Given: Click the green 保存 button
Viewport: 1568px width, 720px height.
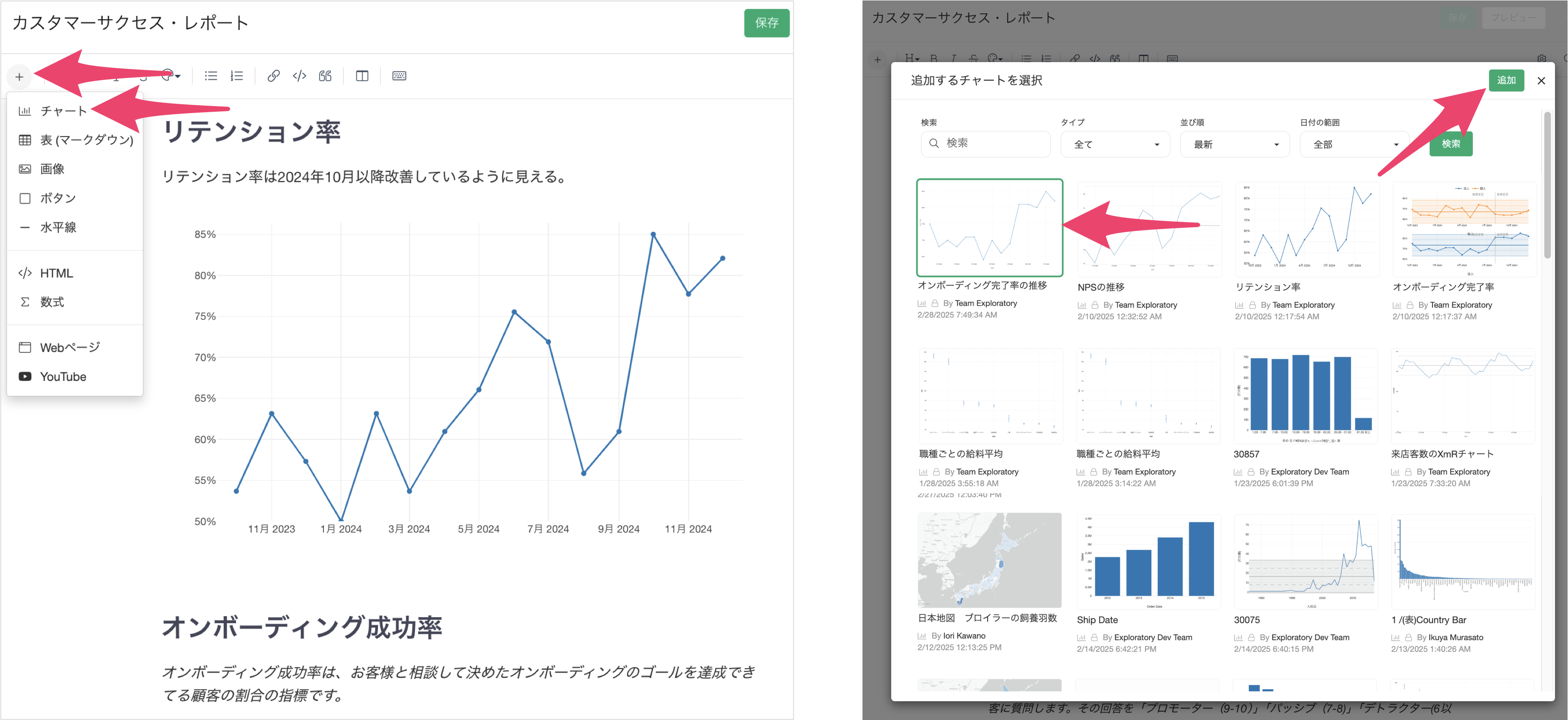Looking at the screenshot, I should coord(766,23).
